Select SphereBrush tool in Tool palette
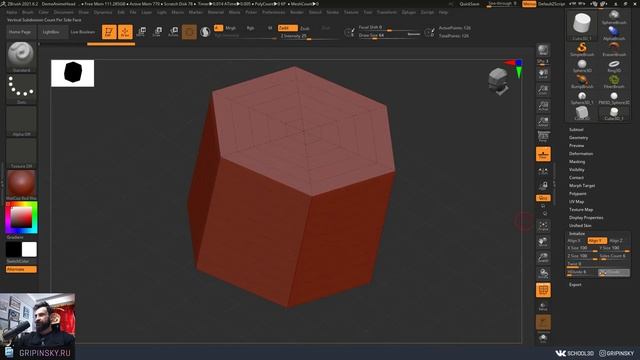 pyautogui.click(x=614, y=17)
